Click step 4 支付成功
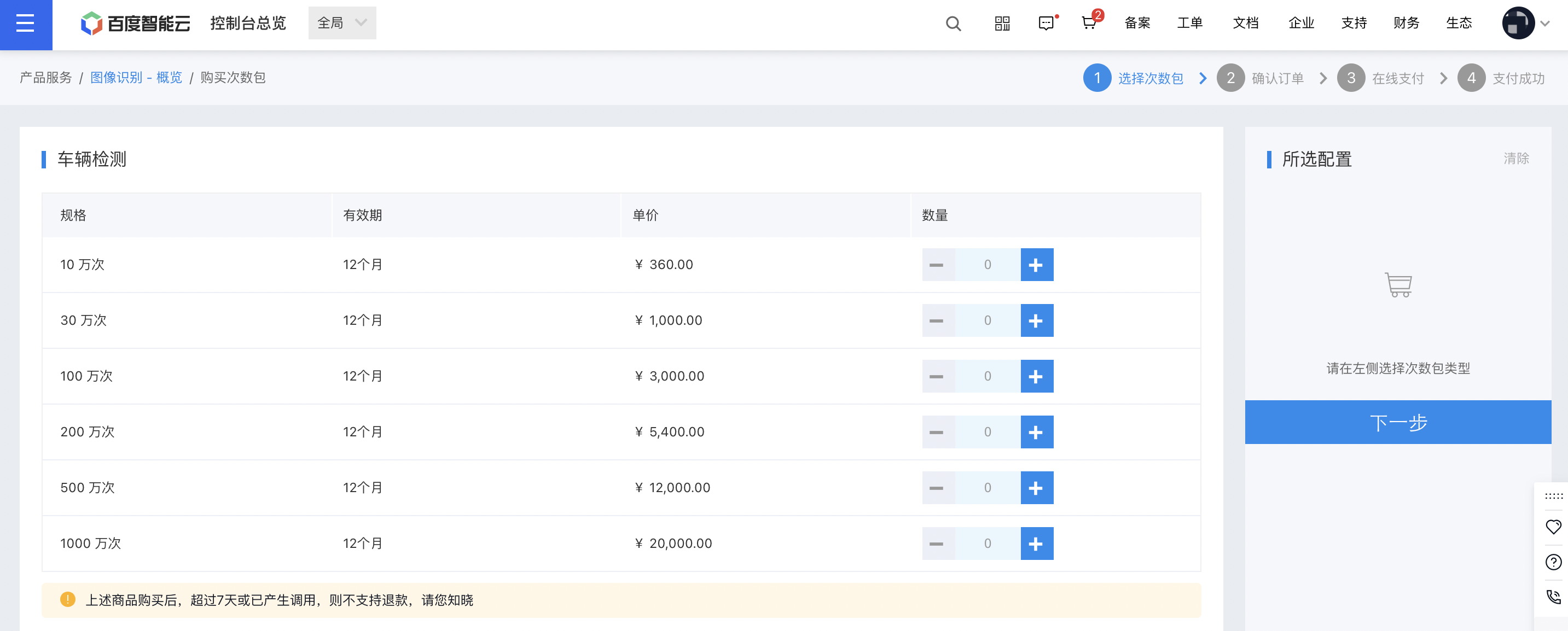This screenshot has height=631, width=1568. click(1501, 79)
